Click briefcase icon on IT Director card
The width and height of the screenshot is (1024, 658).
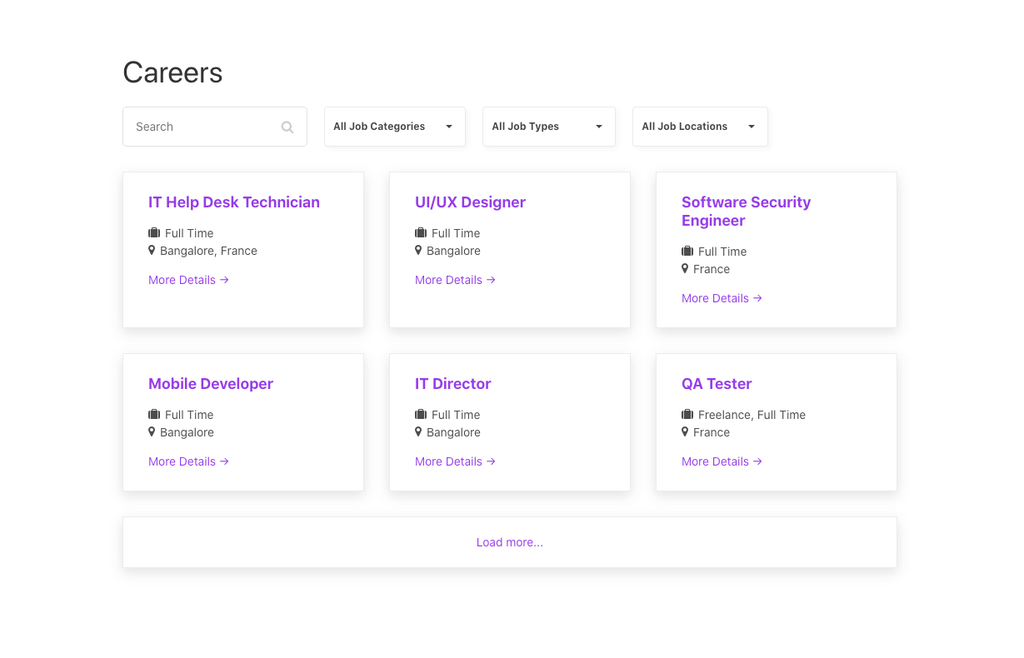coord(420,414)
